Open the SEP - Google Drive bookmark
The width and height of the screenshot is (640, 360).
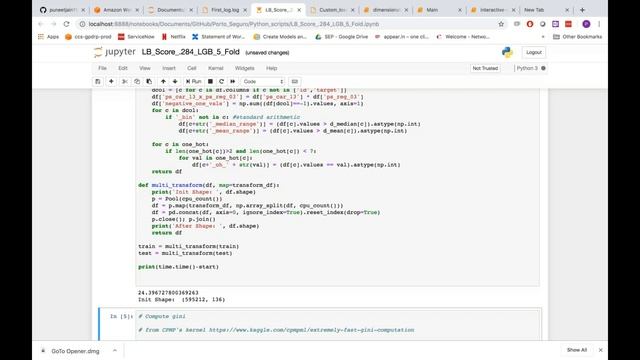point(342,37)
